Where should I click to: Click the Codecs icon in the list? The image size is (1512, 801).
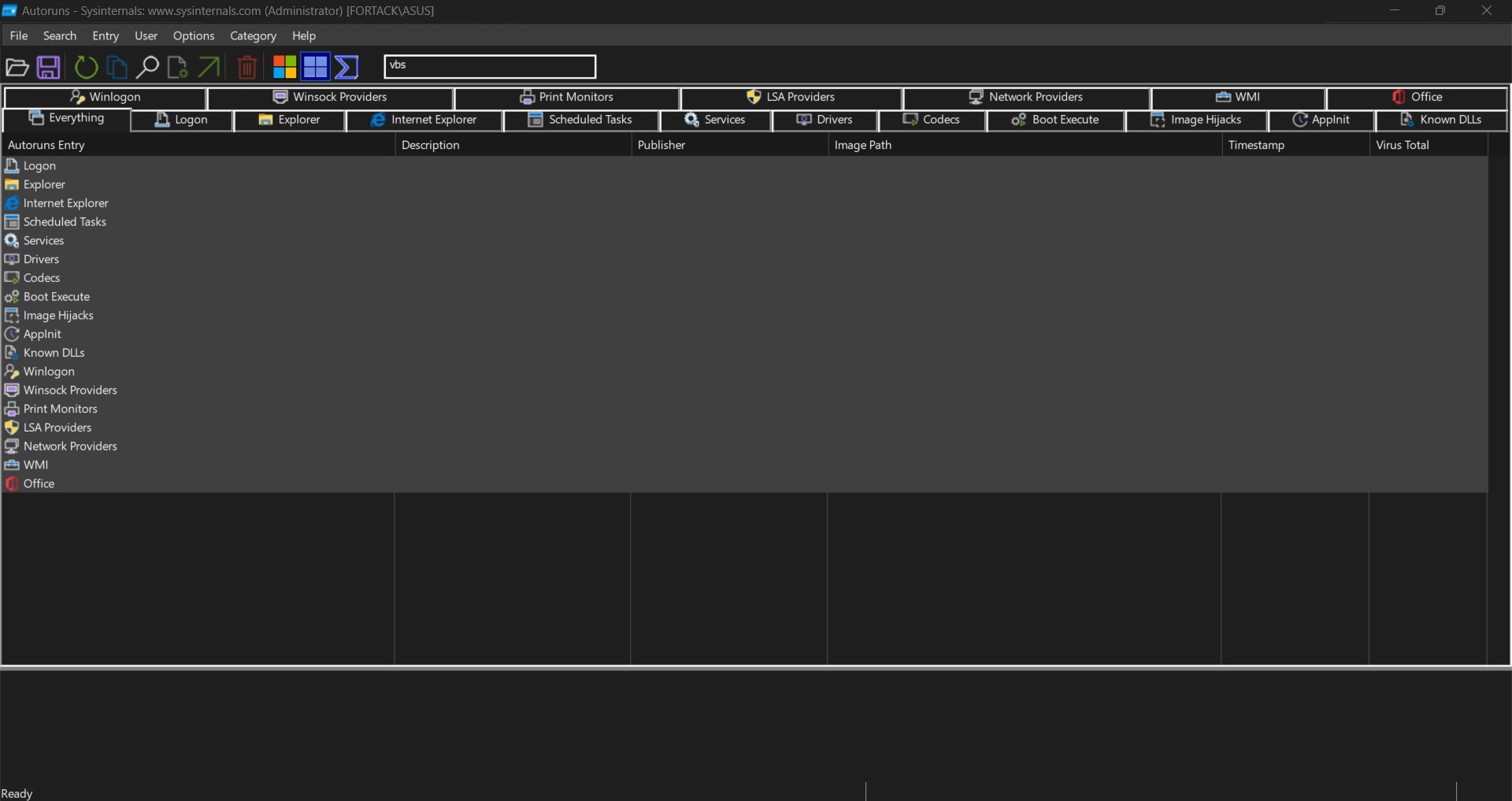[12, 278]
